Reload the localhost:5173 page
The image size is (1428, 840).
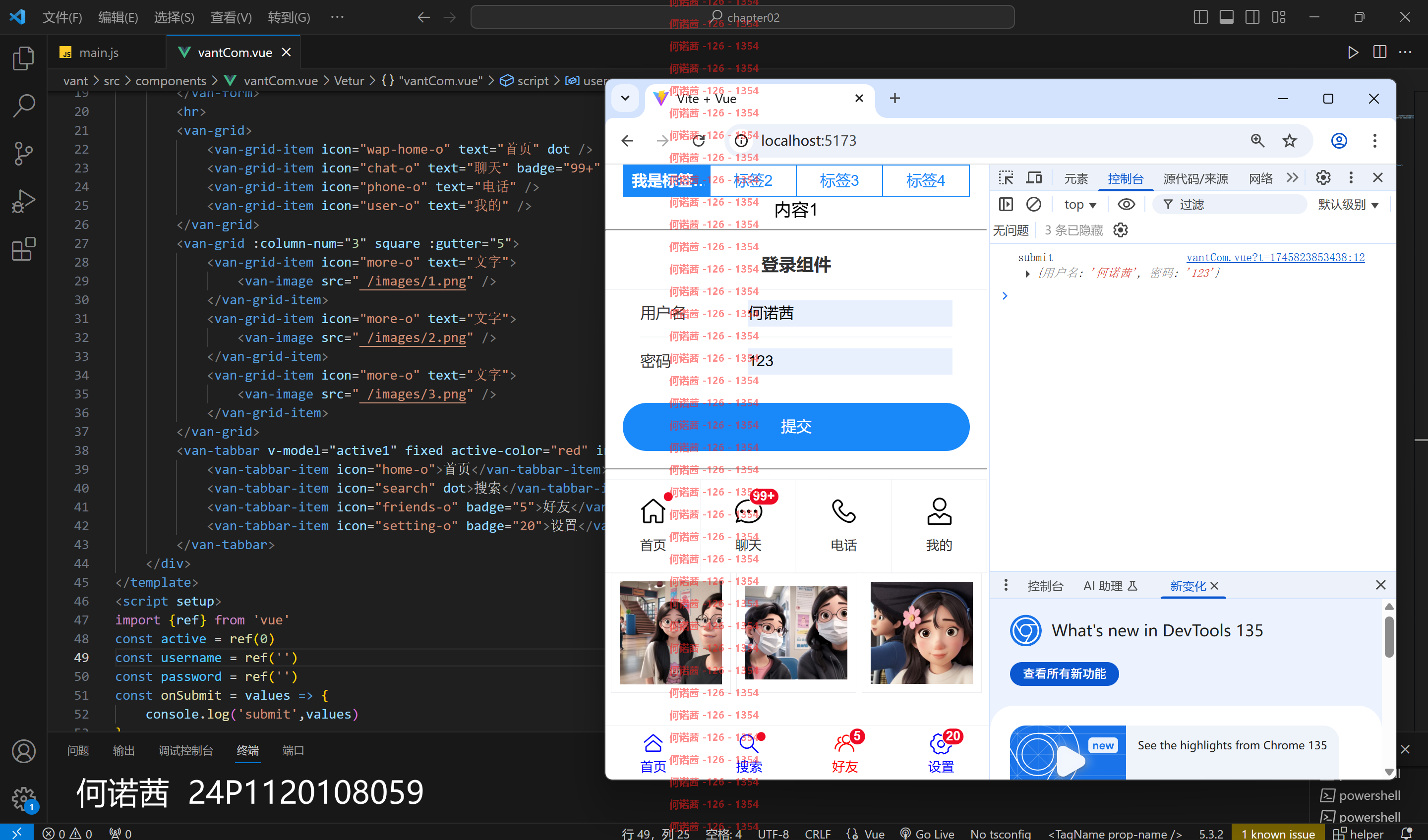[x=699, y=140]
